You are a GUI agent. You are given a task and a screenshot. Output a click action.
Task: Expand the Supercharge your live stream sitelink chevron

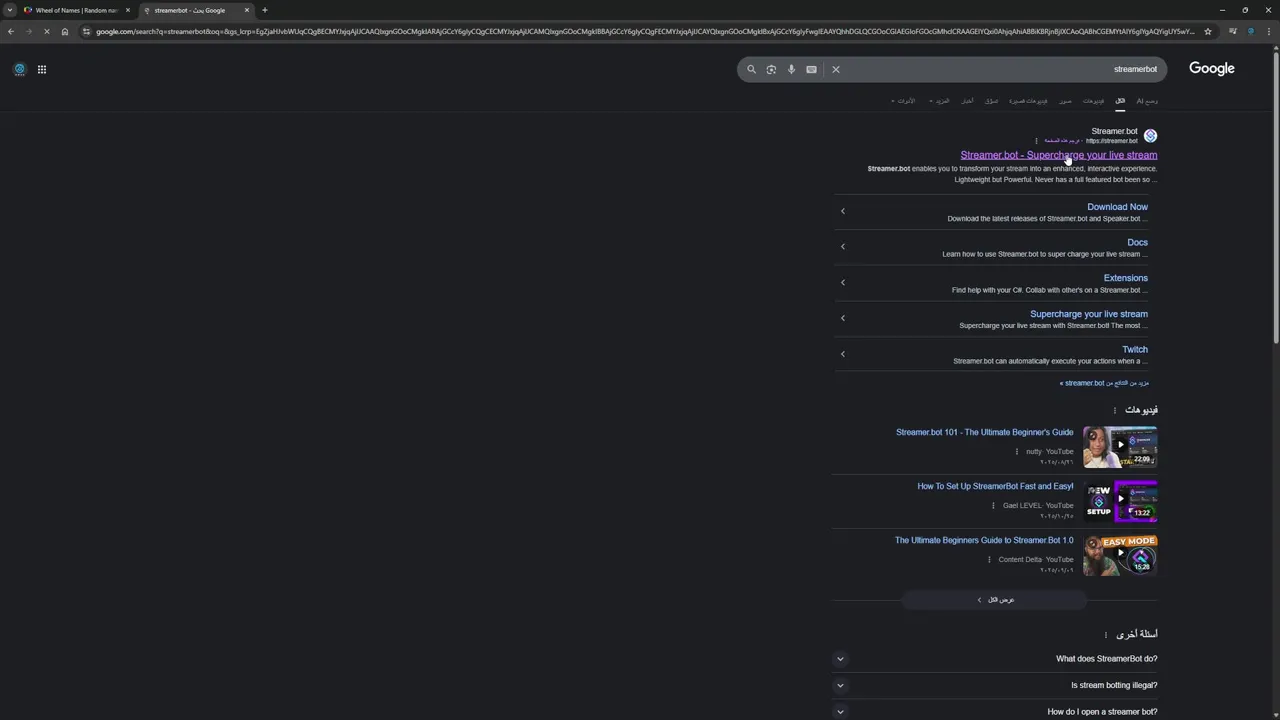coord(843,318)
